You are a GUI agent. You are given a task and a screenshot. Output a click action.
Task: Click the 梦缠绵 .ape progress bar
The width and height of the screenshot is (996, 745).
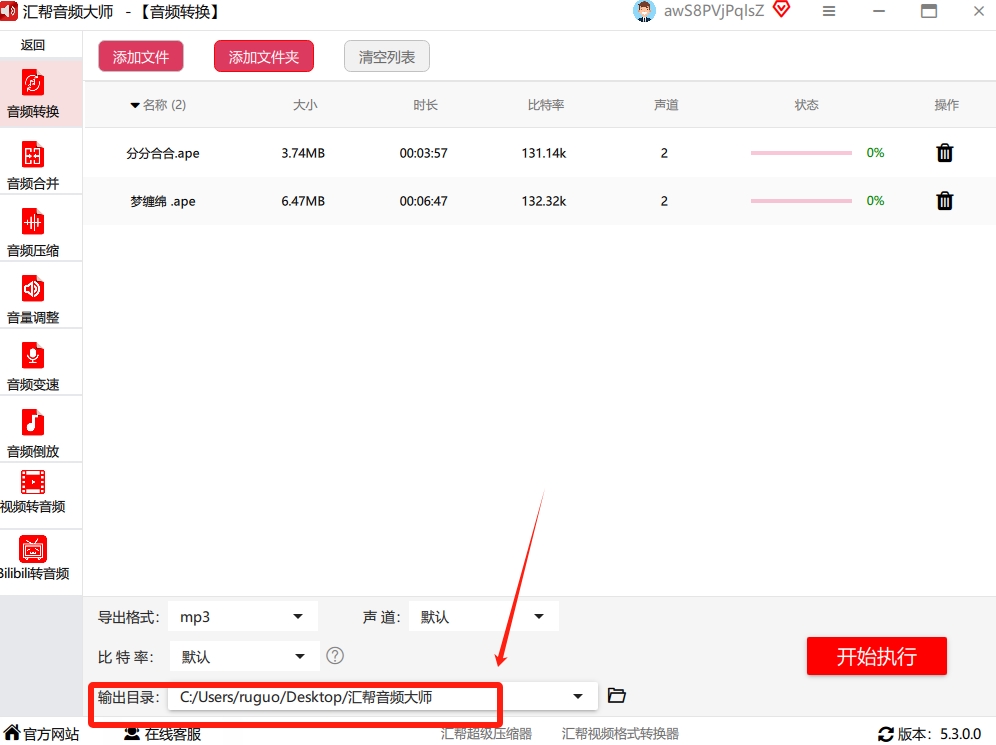tap(801, 201)
